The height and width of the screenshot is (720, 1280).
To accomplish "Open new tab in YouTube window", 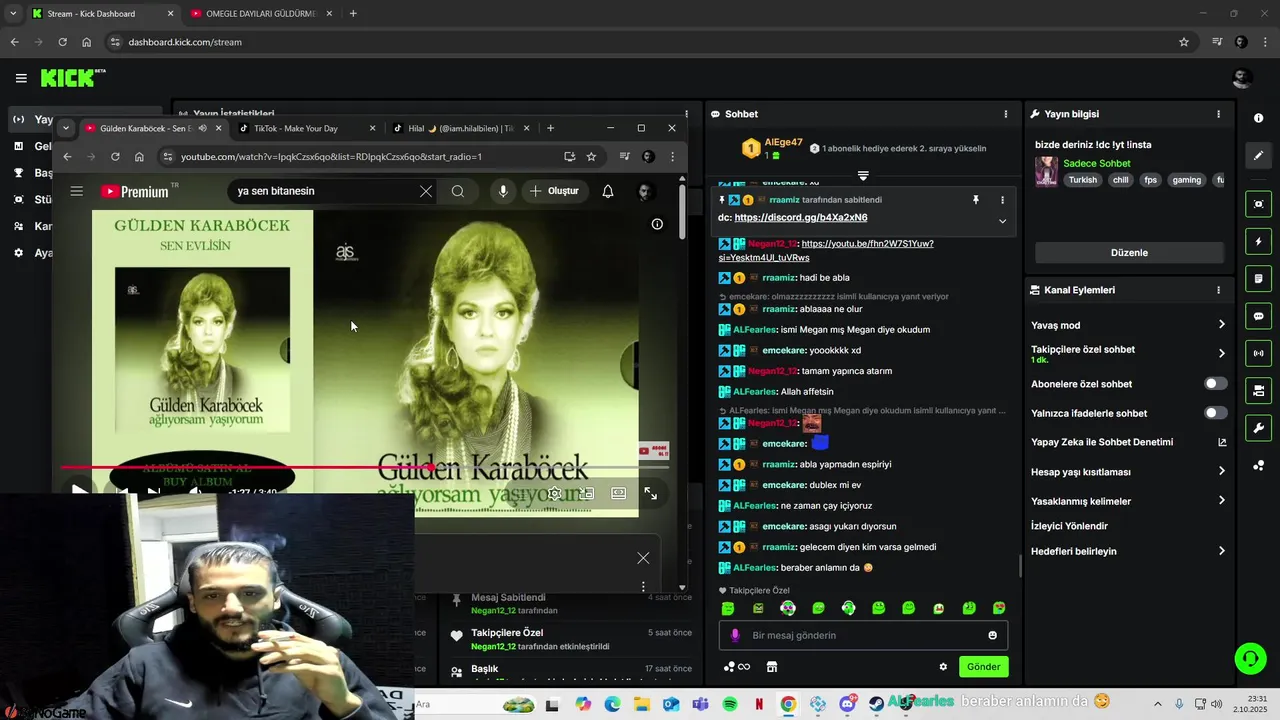I will click(x=550, y=128).
